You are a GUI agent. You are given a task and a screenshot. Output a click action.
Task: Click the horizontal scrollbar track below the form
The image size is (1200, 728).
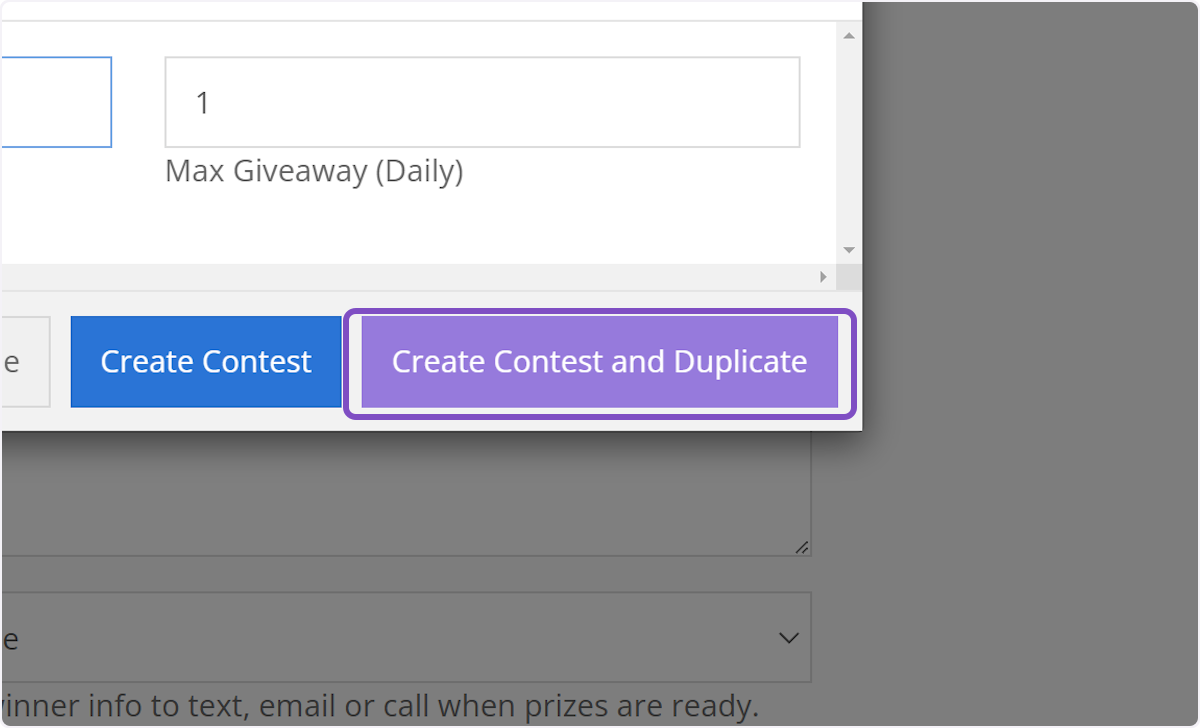point(400,277)
